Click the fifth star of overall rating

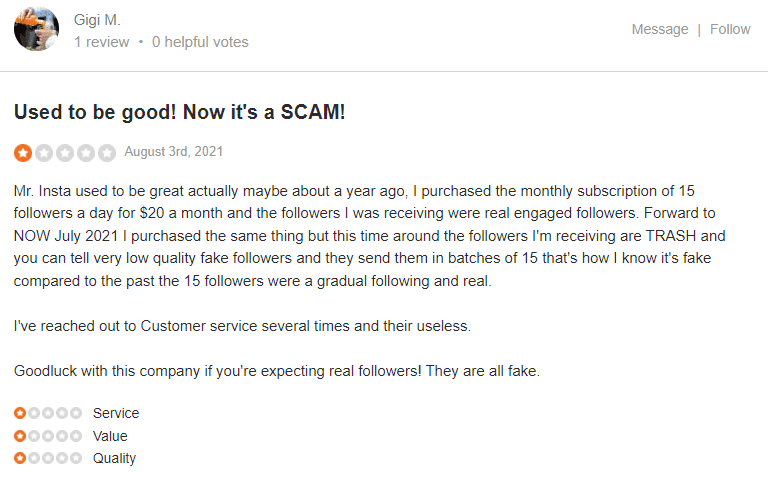pos(107,153)
